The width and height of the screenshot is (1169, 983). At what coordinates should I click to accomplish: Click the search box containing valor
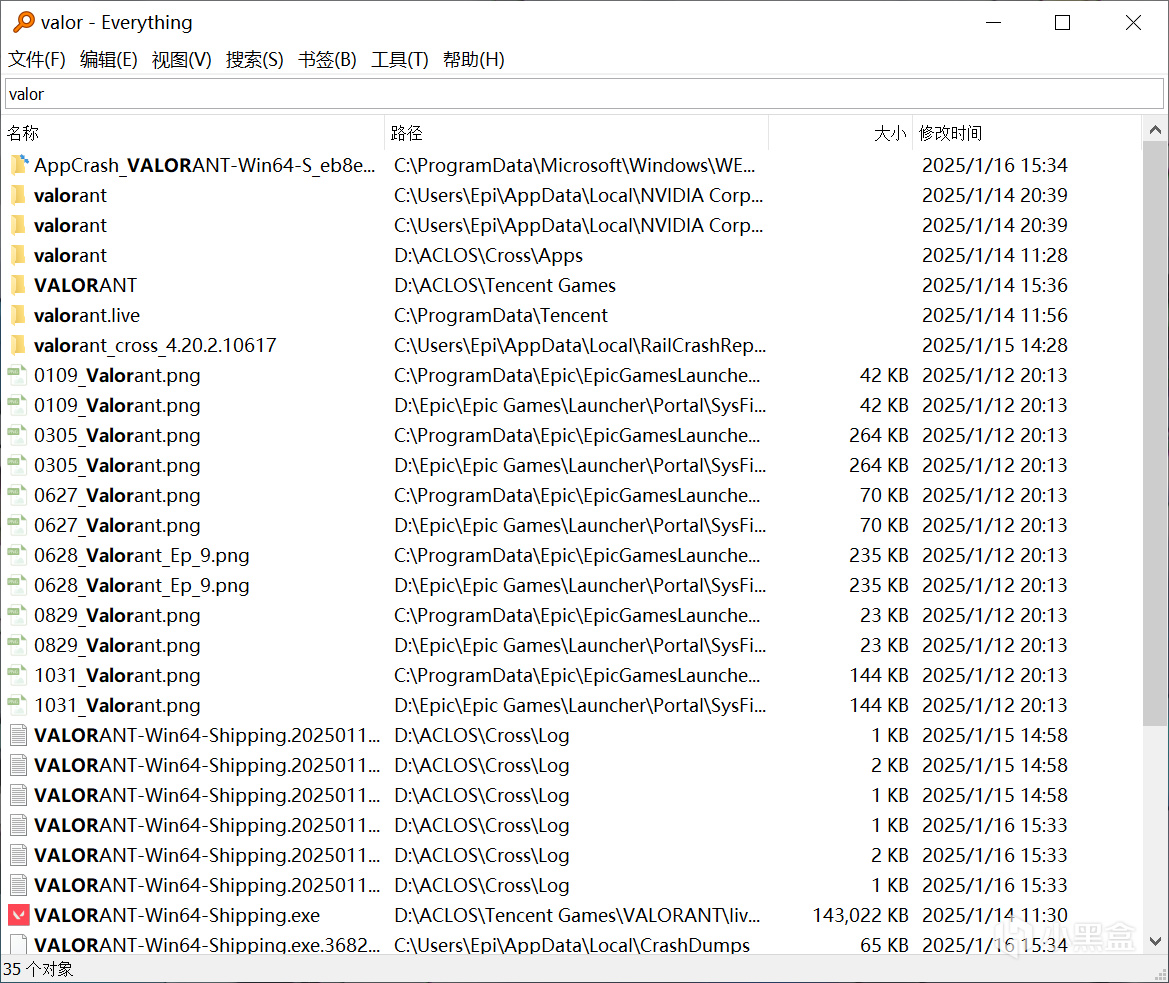pos(584,94)
